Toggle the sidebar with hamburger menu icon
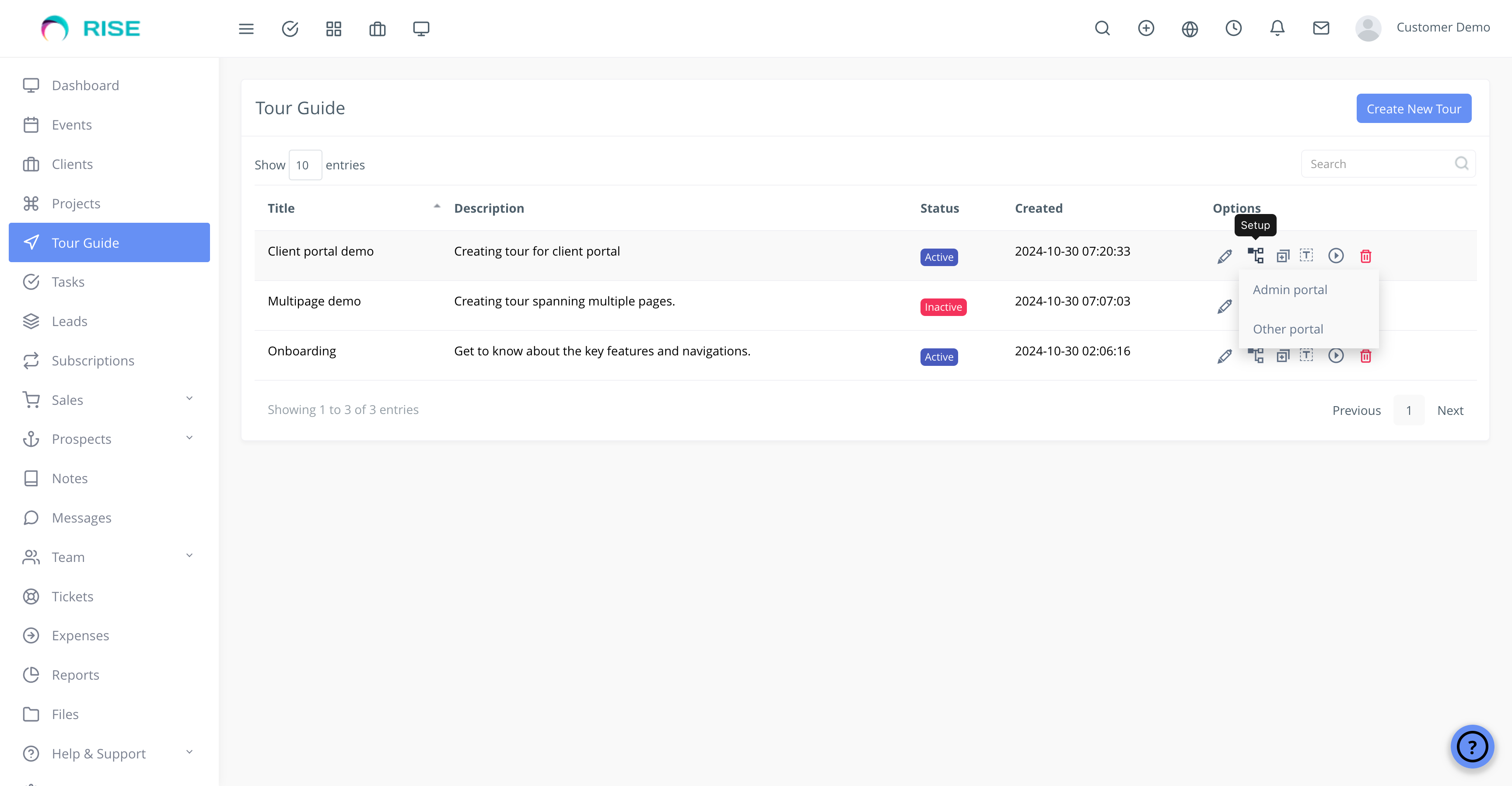The image size is (1512, 786). [246, 28]
